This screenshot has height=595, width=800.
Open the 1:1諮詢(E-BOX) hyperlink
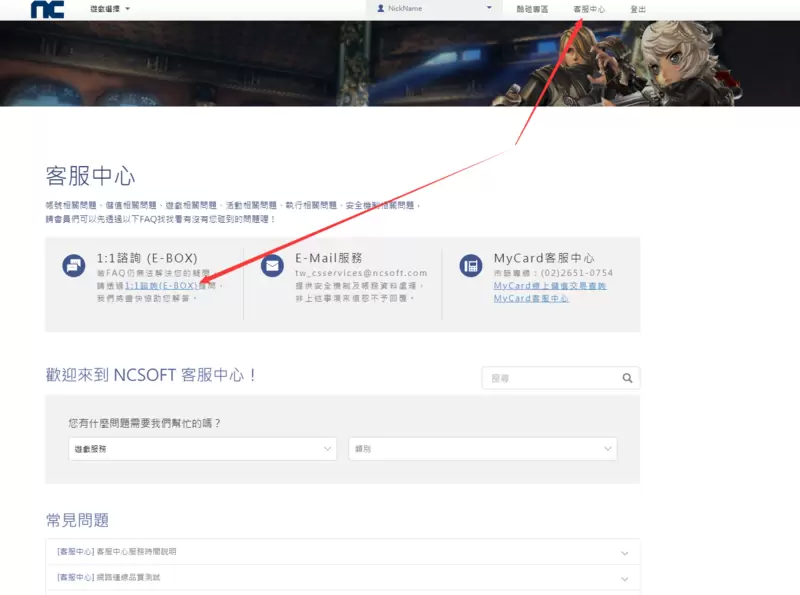coord(161,286)
